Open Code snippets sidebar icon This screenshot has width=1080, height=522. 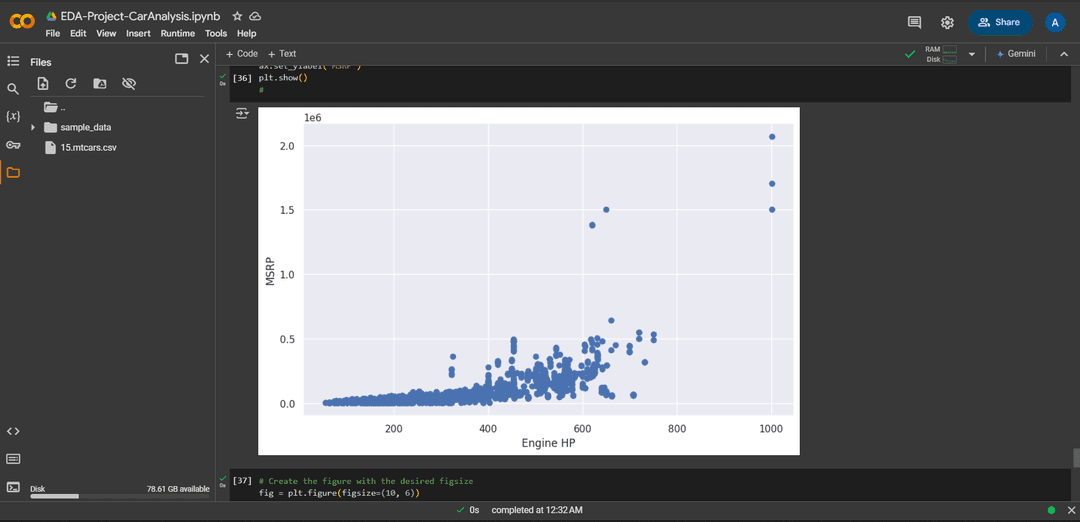12,431
